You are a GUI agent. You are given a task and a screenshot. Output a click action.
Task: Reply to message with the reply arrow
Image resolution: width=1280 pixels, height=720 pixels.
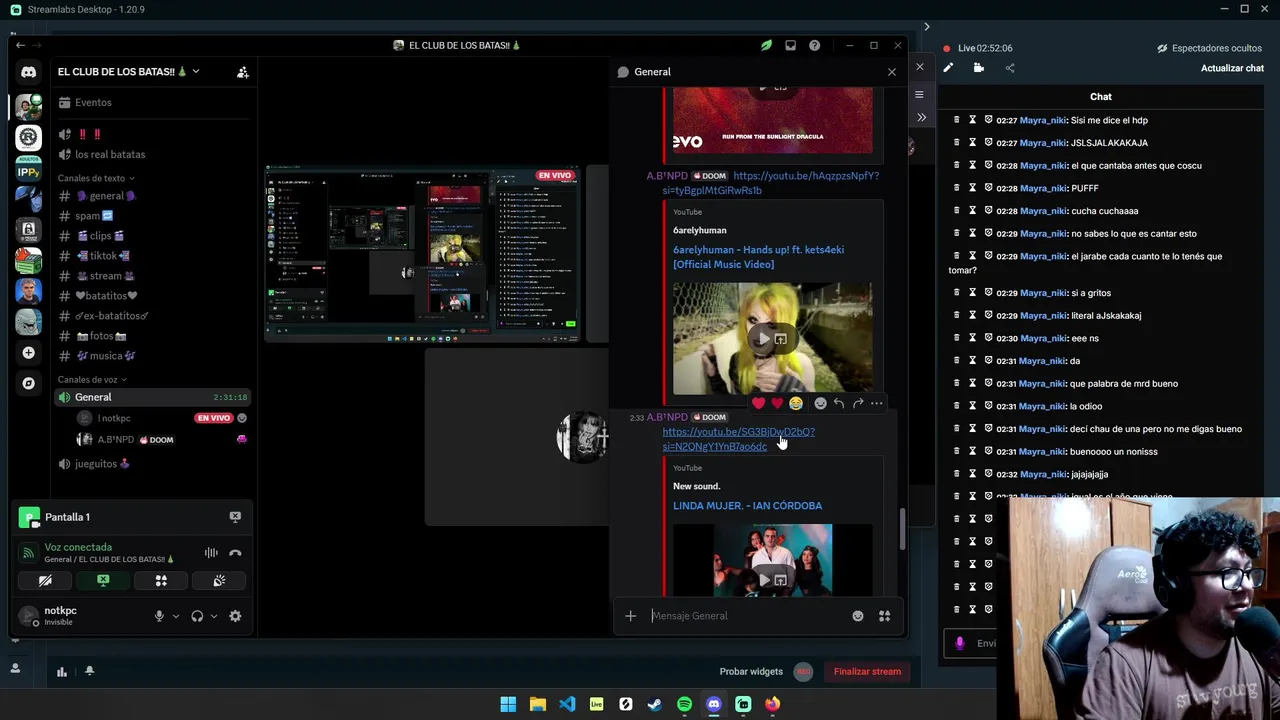pyautogui.click(x=839, y=403)
